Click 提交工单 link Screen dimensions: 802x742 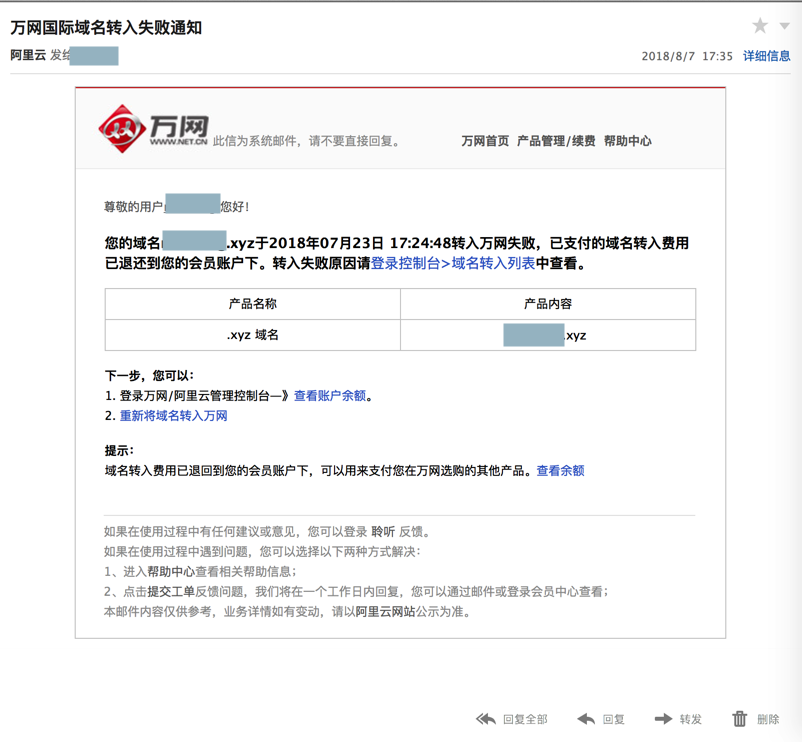[171, 592]
